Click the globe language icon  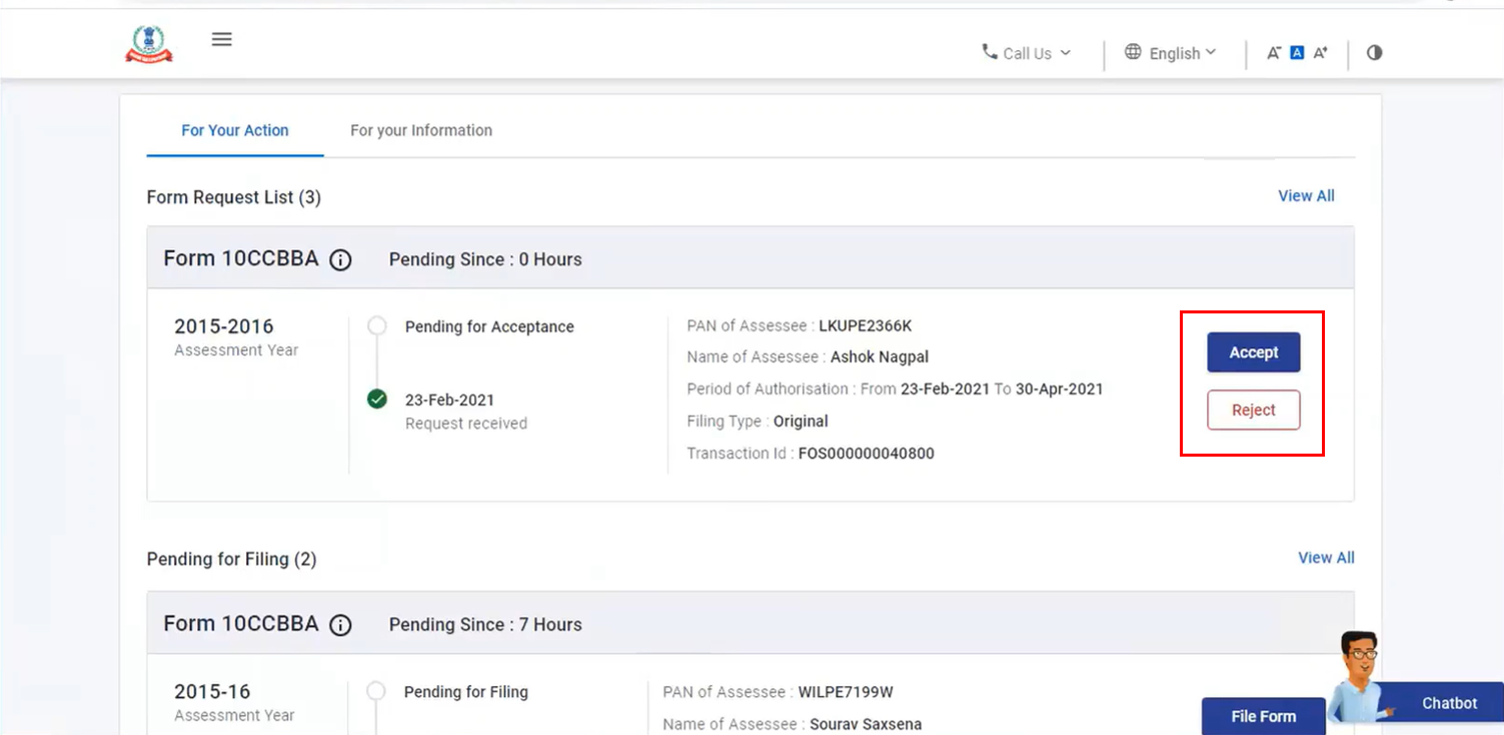coord(1133,52)
